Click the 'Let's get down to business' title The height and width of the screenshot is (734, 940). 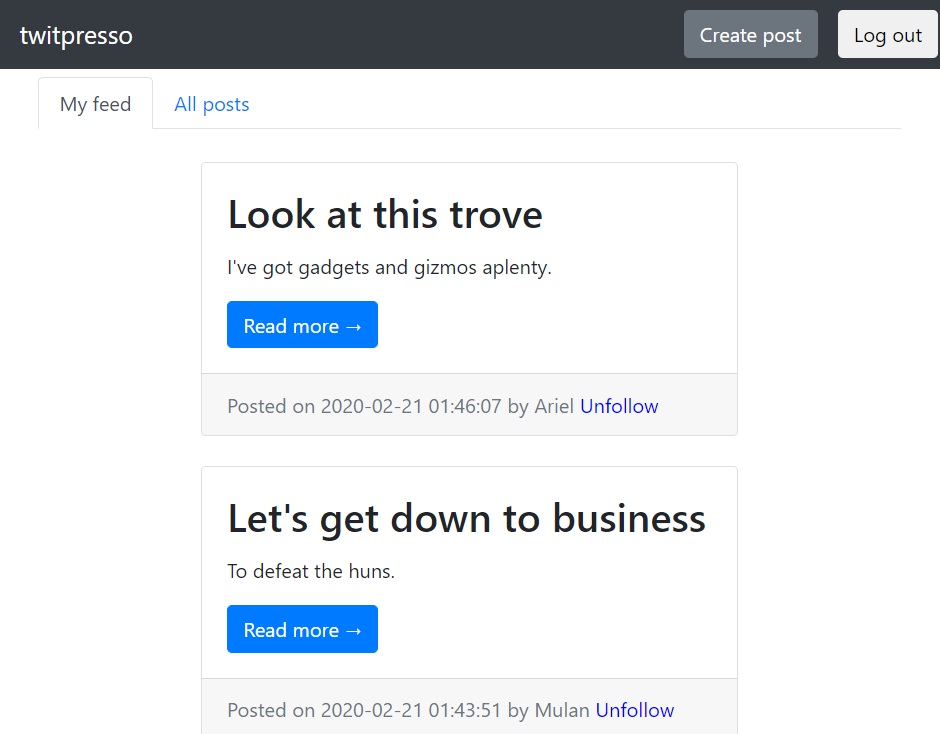pos(466,518)
